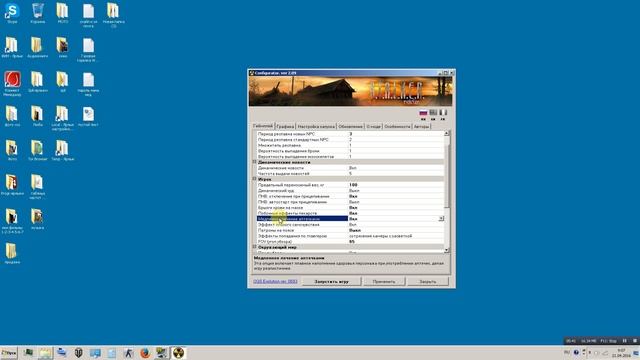The width and height of the screenshot is (640, 360).
Task: Open the Авторы tab
Action: click(422, 127)
